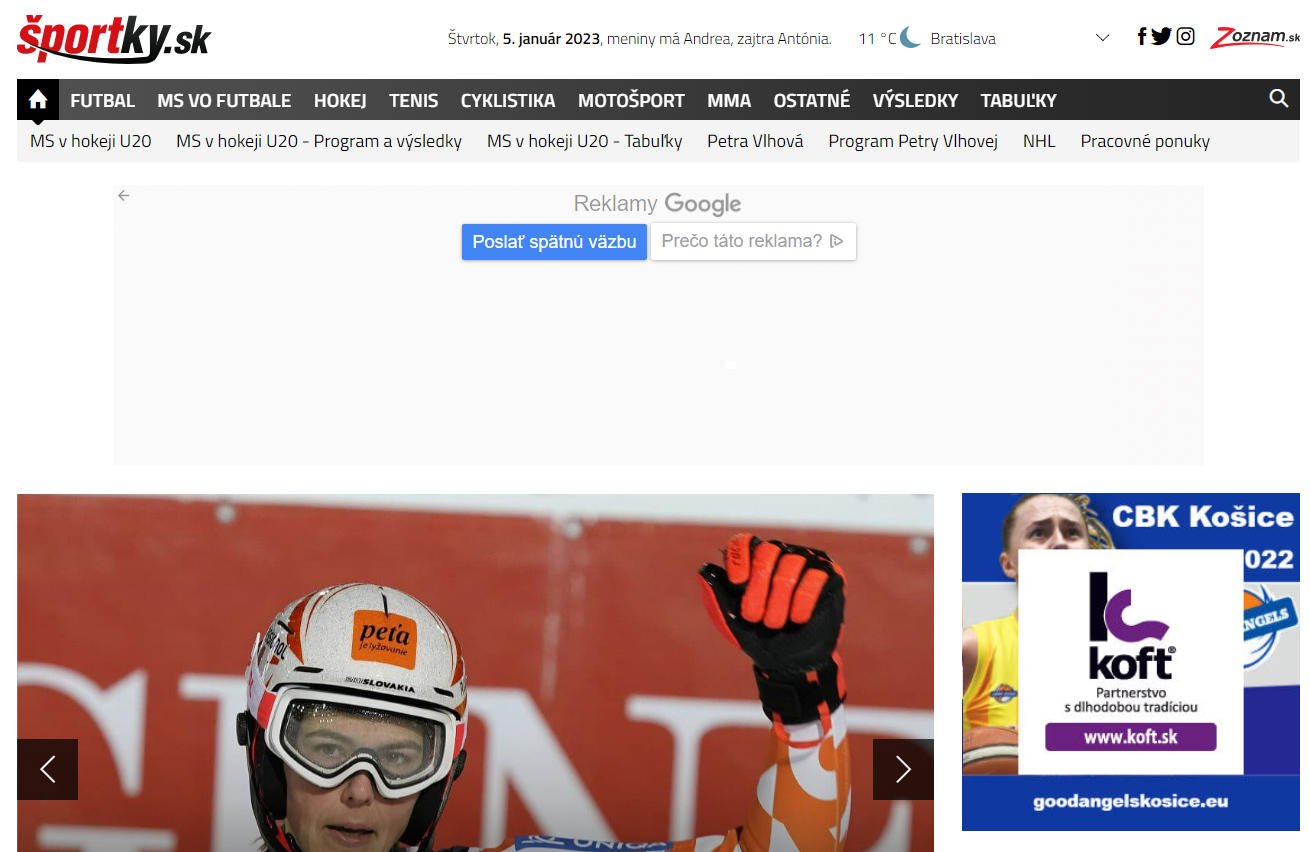Go to the TABUĽKY section
This screenshot has height=852, width=1310.
coord(1018,100)
